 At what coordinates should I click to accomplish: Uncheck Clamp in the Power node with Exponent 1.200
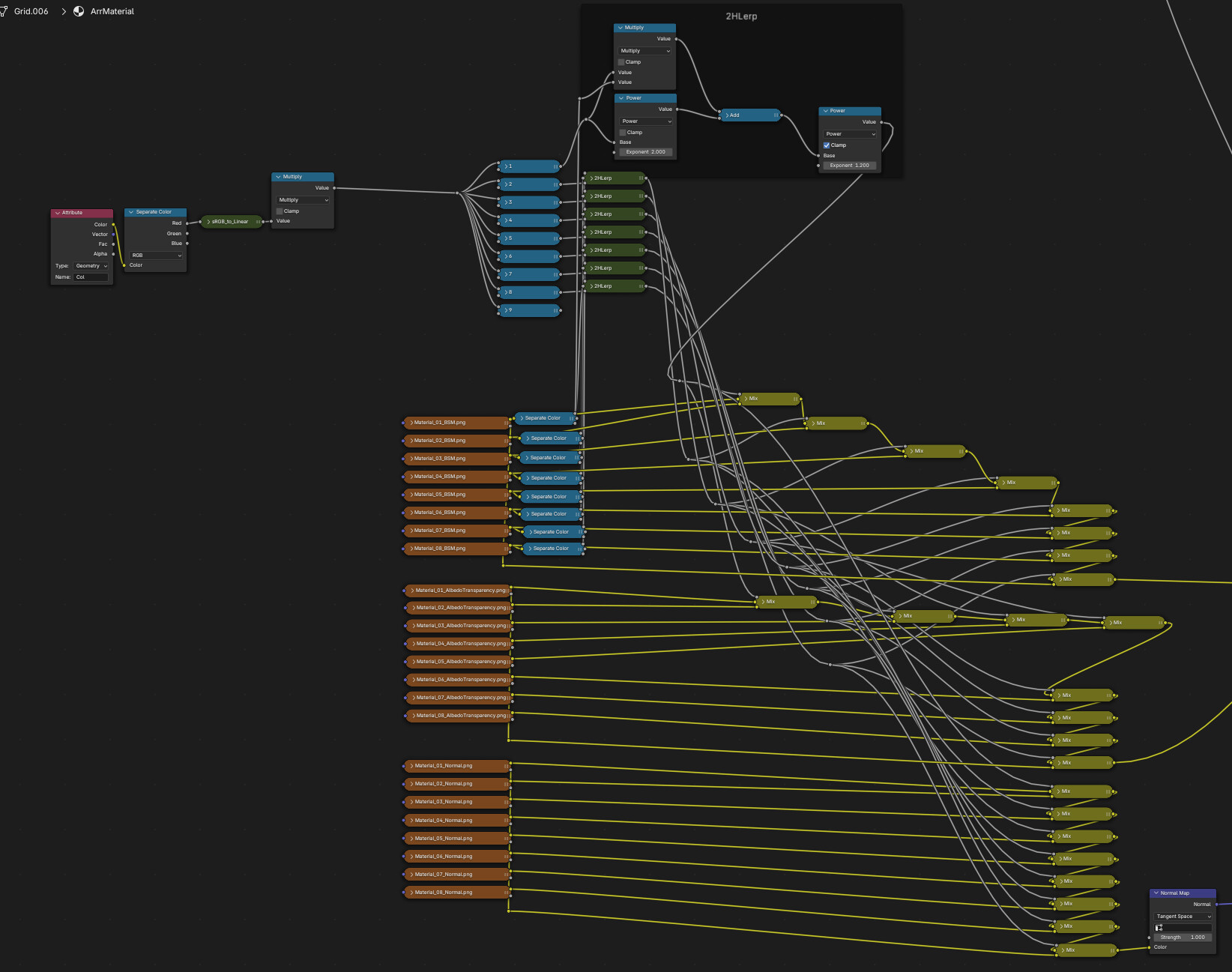[827, 145]
